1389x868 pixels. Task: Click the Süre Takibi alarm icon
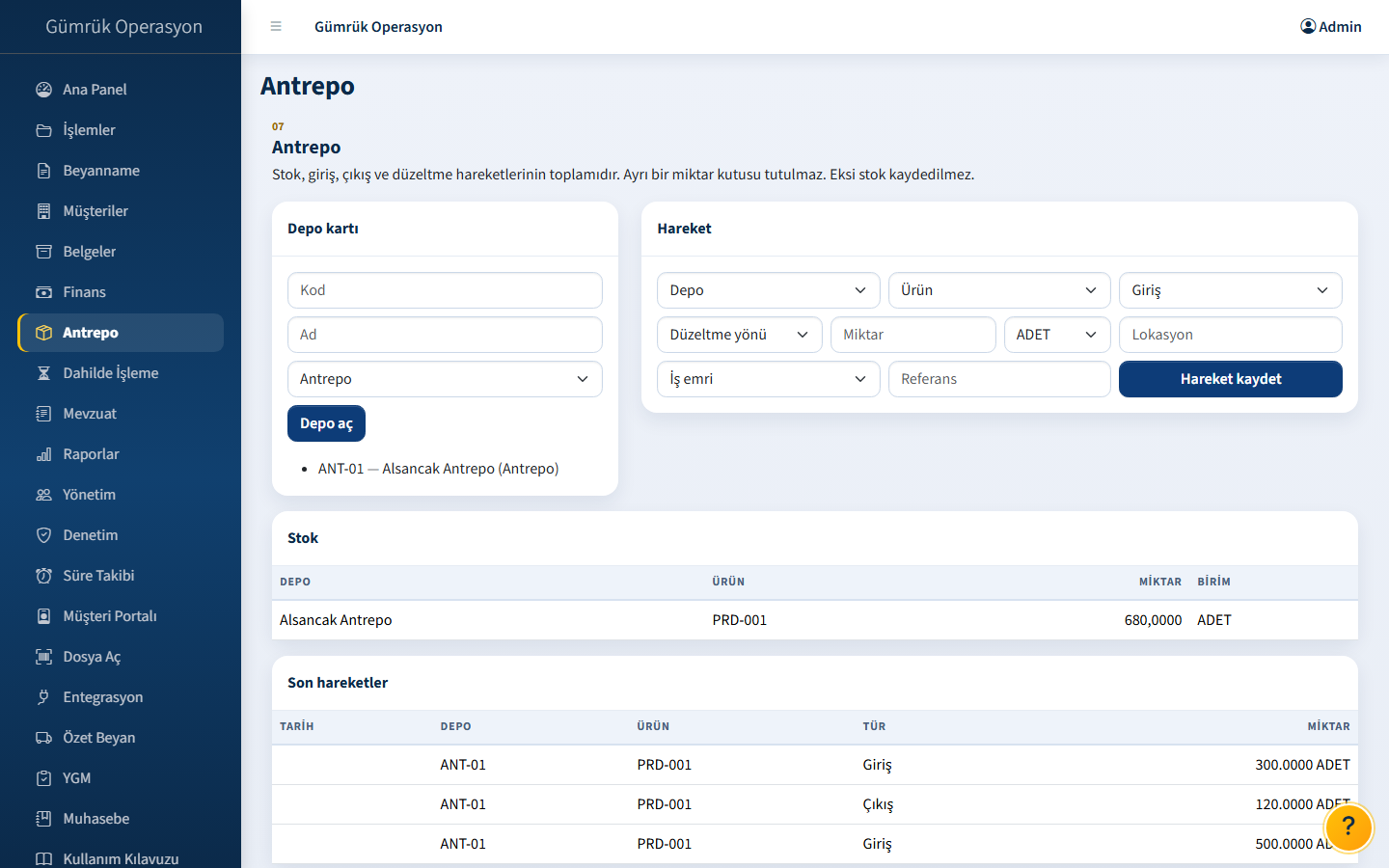click(x=43, y=576)
